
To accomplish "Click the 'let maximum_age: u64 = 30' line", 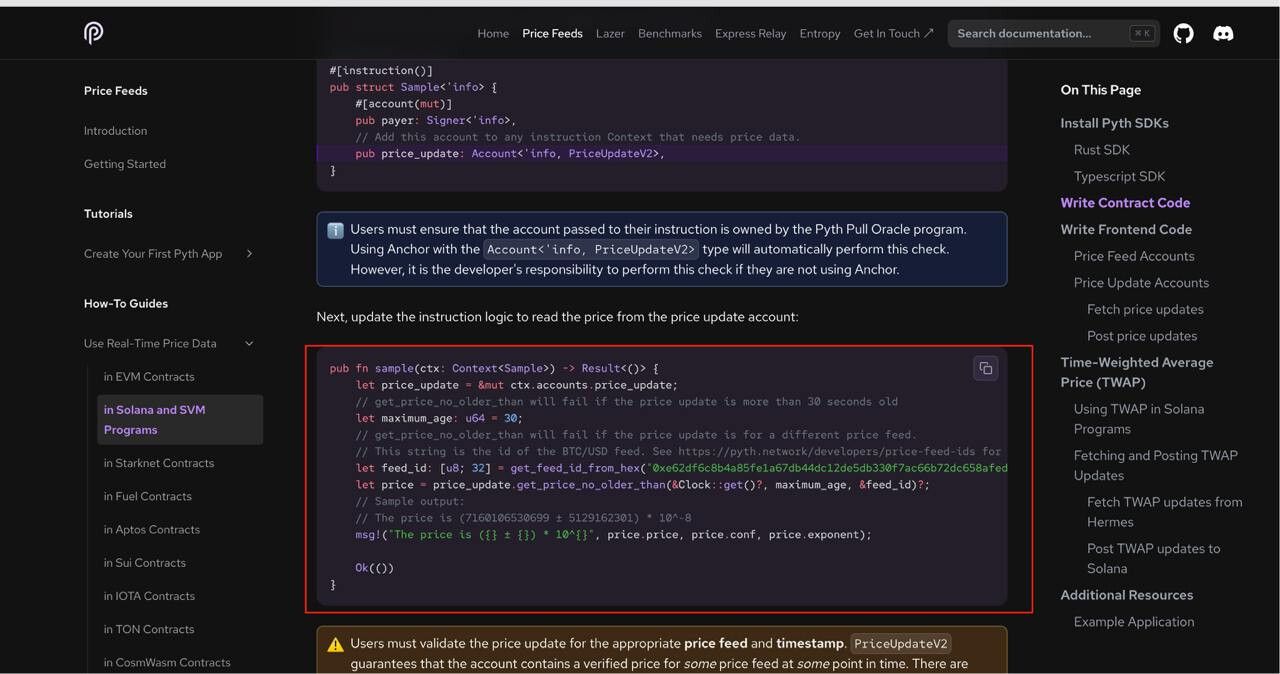I will [439, 418].
